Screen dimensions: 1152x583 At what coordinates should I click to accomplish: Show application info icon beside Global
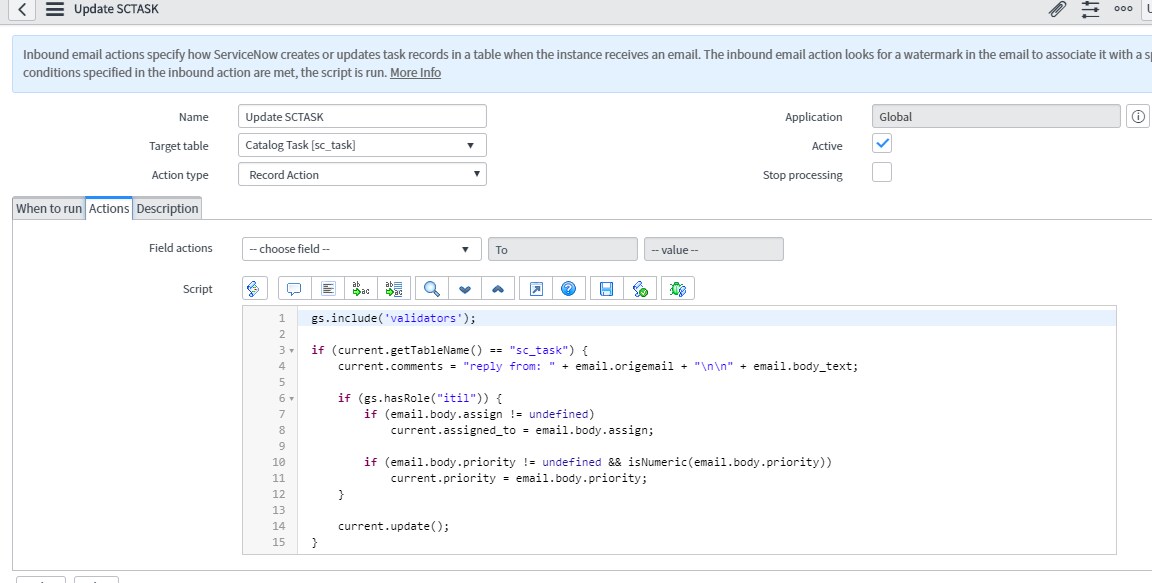click(x=1138, y=117)
